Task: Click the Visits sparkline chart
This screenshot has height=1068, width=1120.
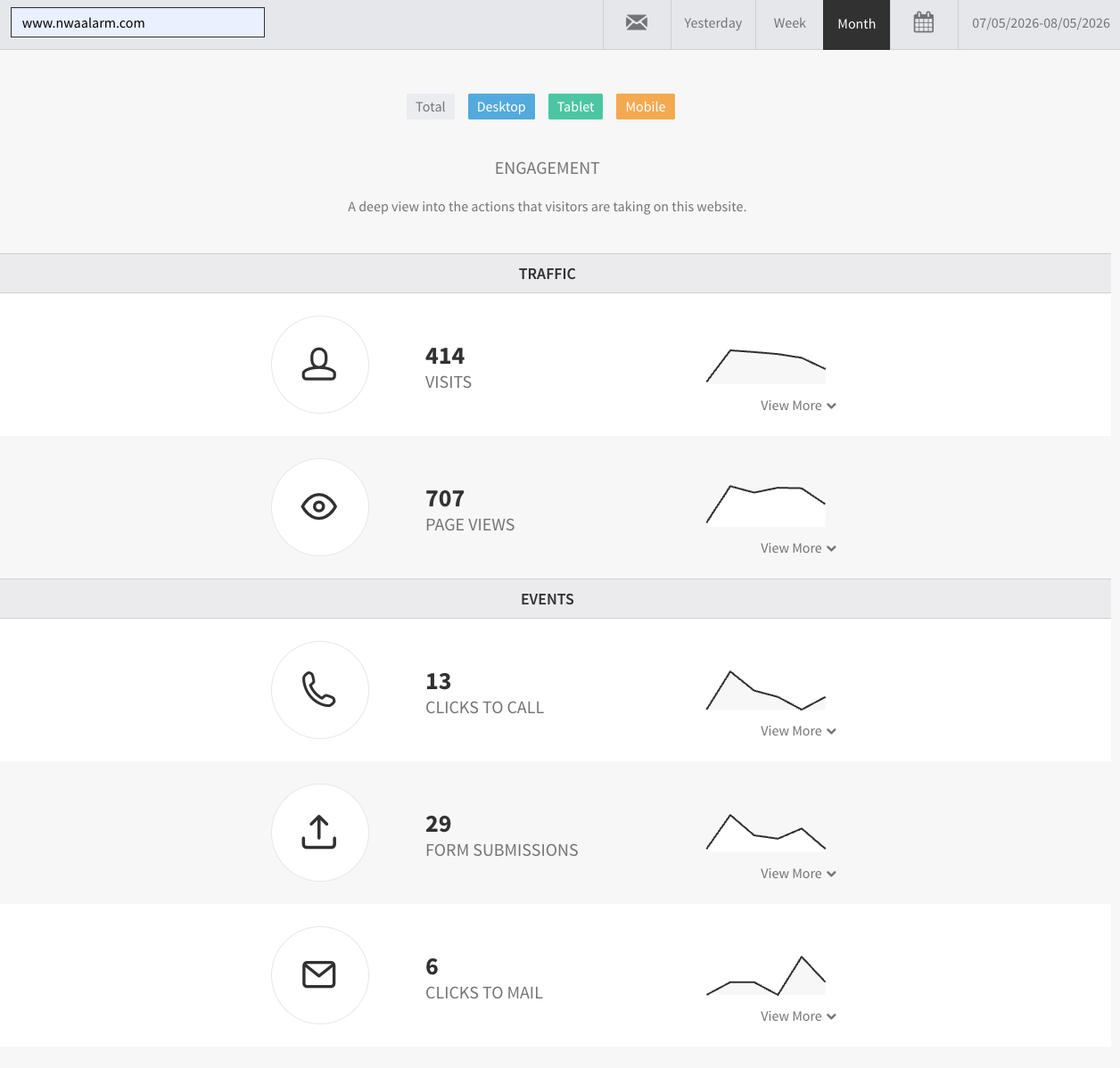Action: click(x=766, y=366)
